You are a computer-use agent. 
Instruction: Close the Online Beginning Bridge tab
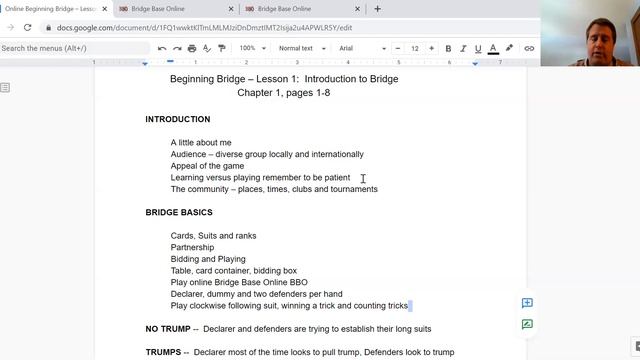[104, 9]
